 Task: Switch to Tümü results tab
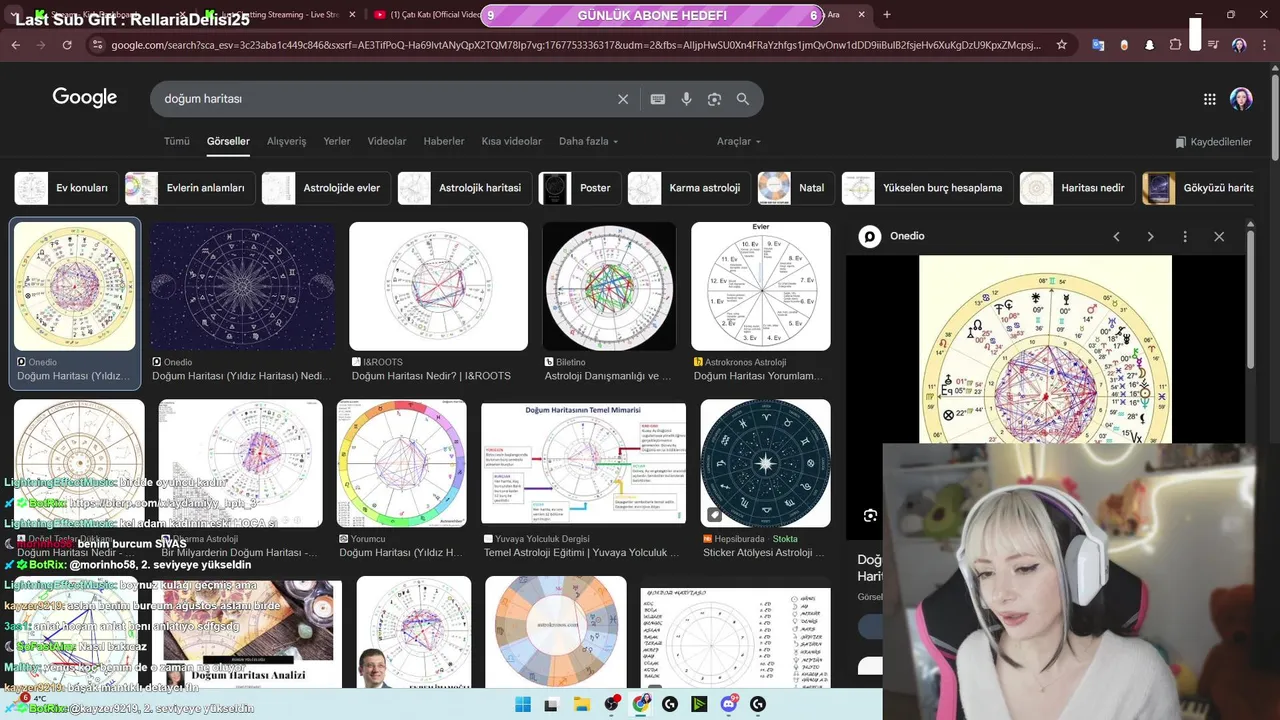176,142
